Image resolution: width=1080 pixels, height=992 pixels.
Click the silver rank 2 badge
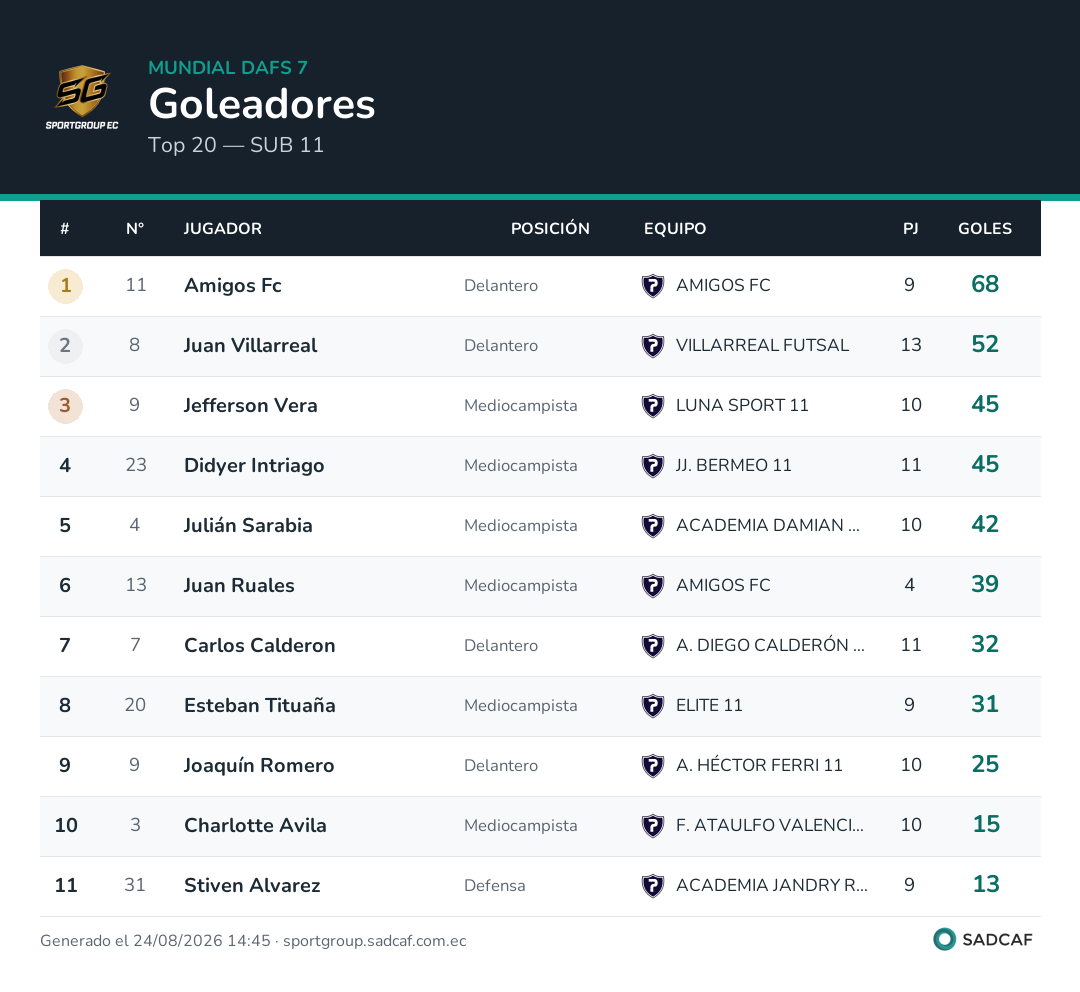[x=65, y=346]
